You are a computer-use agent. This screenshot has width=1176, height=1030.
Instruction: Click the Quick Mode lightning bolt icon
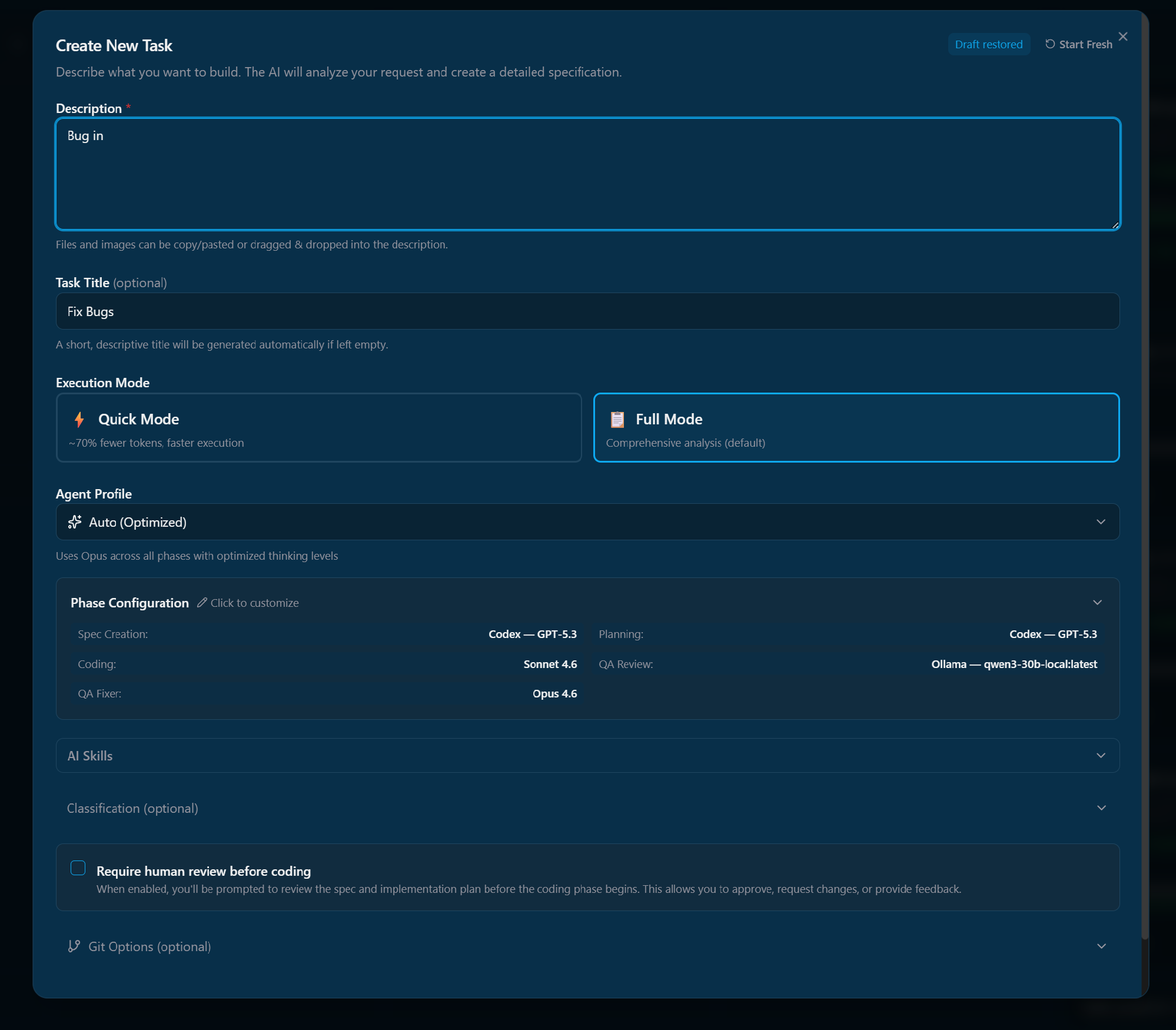[79, 419]
